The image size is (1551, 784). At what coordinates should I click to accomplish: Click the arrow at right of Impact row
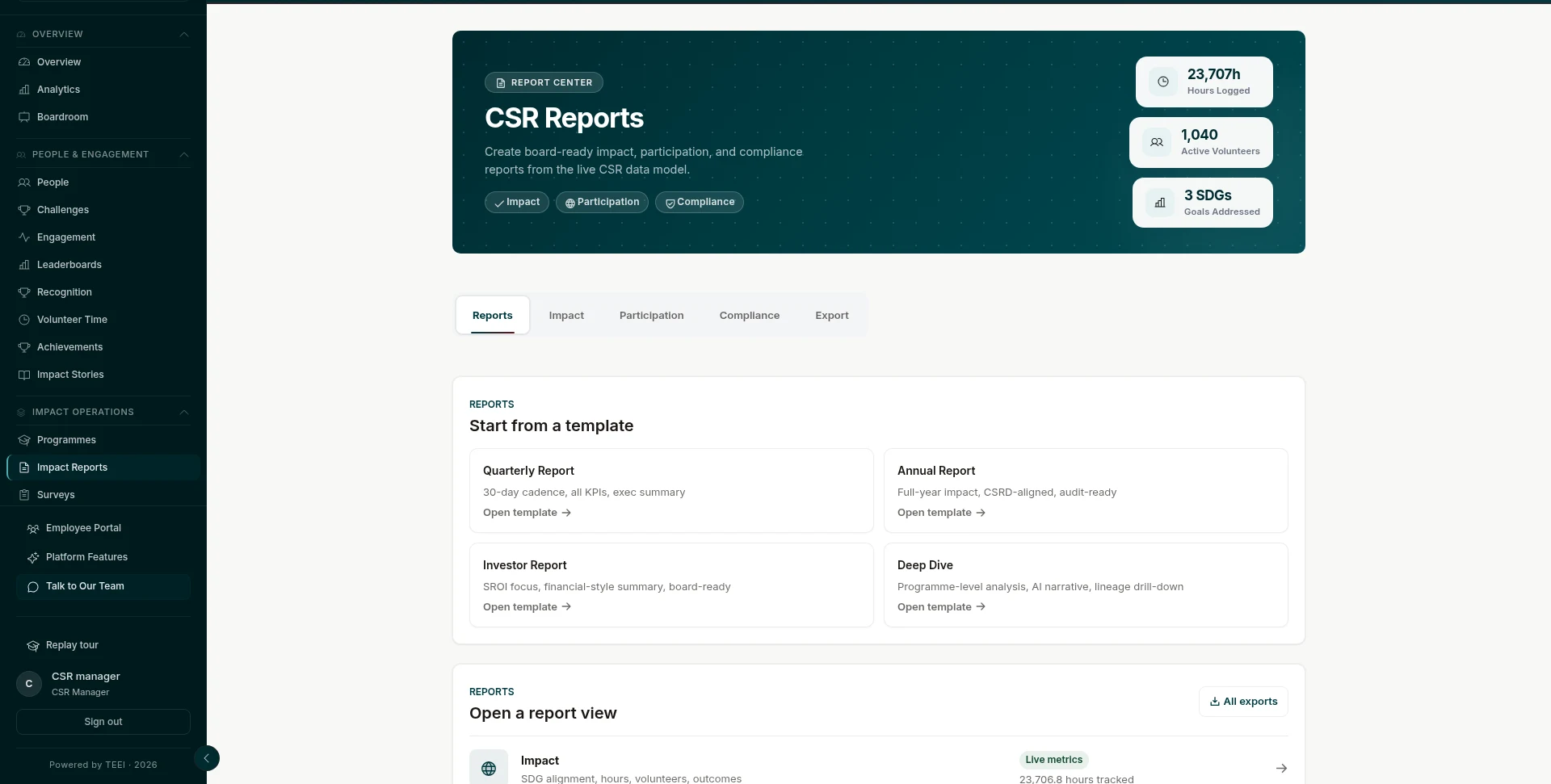pos(1281,769)
